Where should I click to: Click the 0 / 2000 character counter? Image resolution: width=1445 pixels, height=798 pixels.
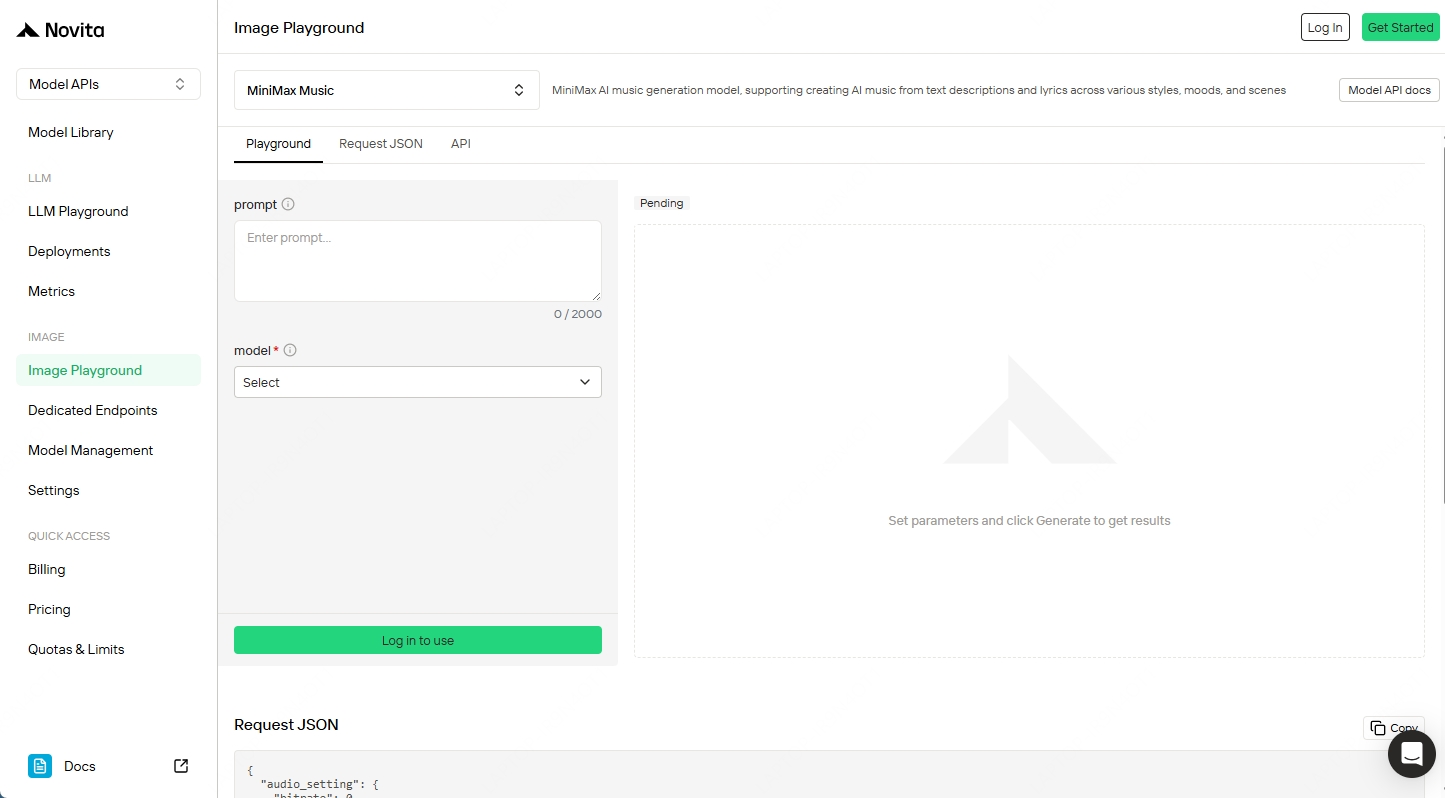(578, 314)
